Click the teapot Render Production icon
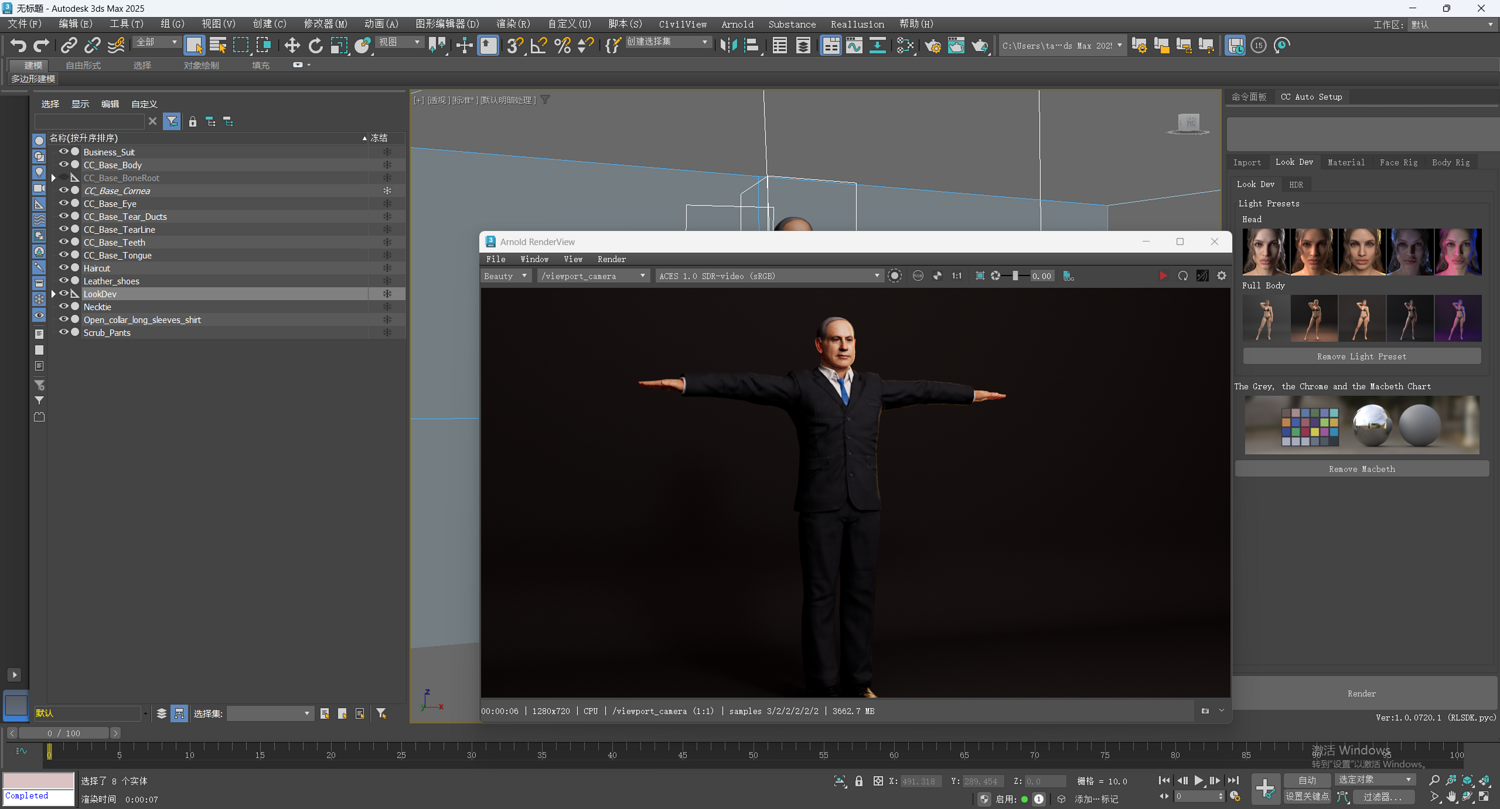This screenshot has width=1500, height=809. click(x=980, y=45)
